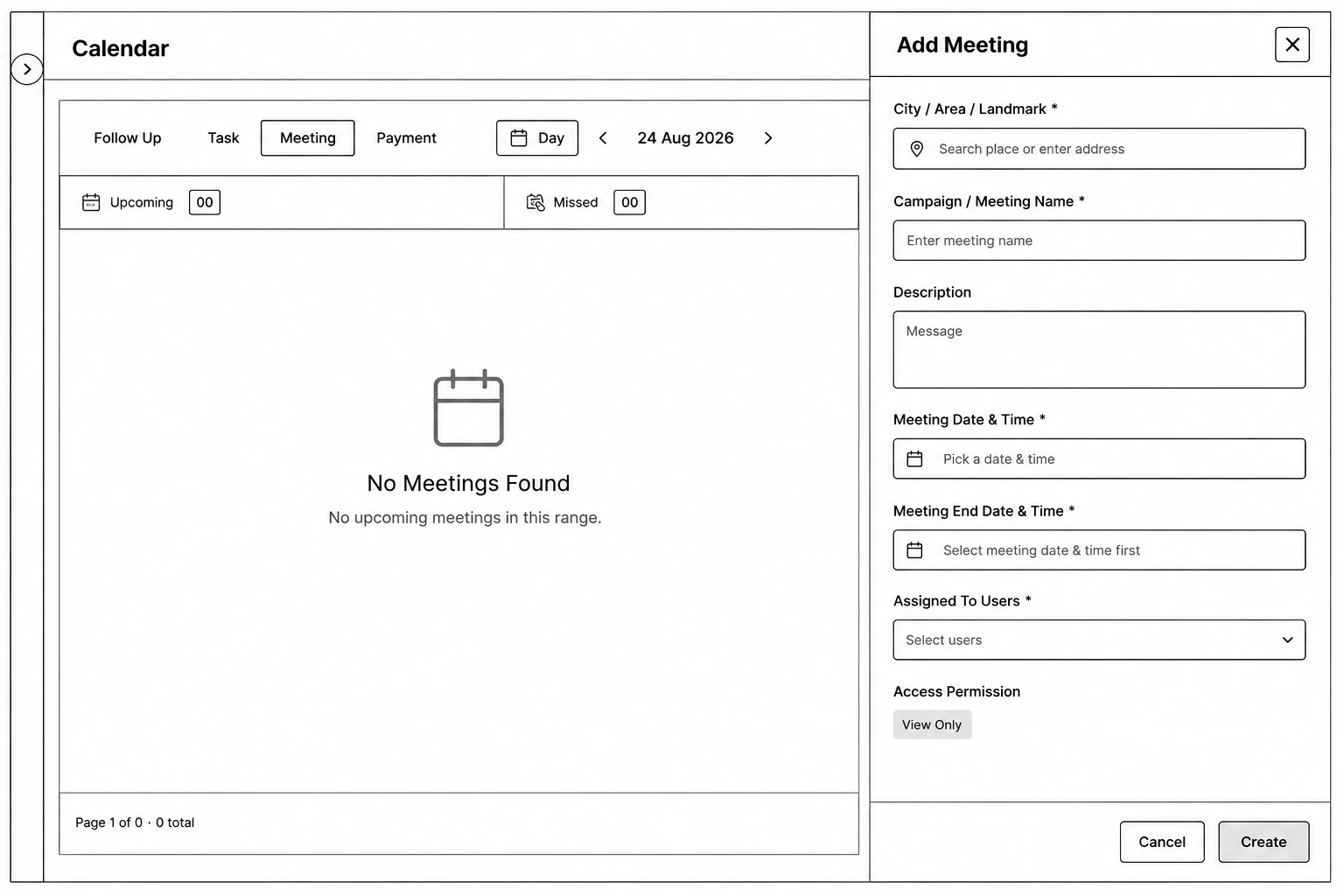Click the Missed count badge 00
This screenshot has width=1344, height=896.
tap(630, 202)
